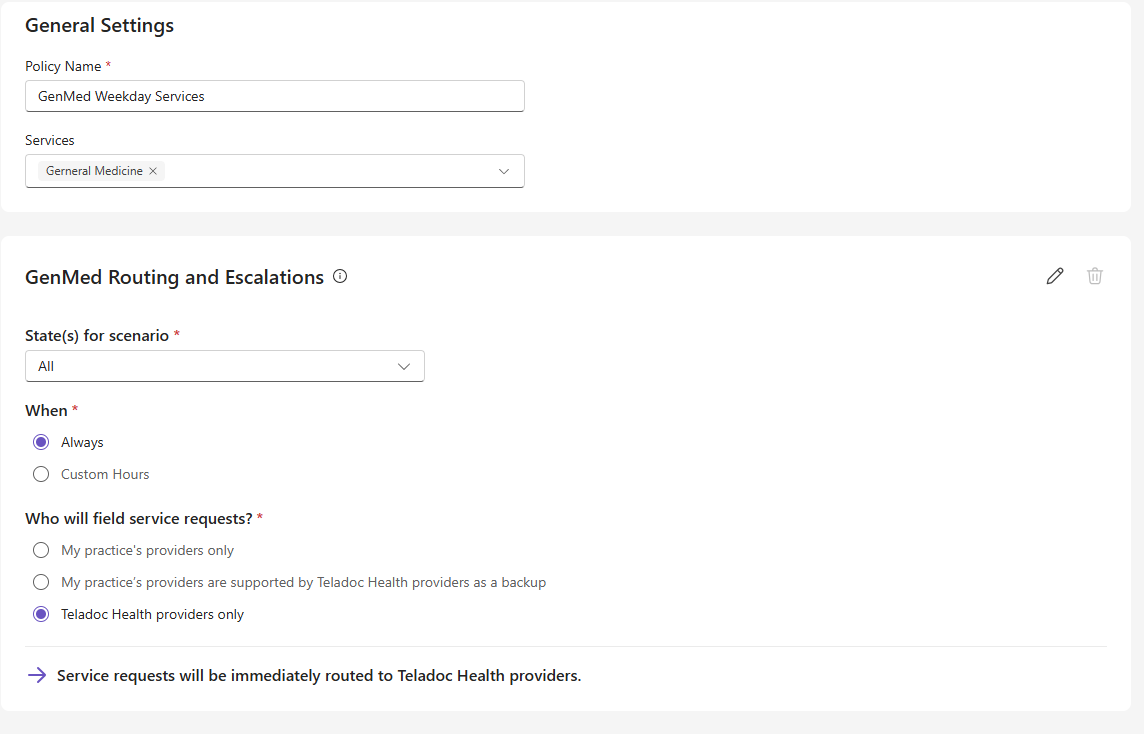The width and height of the screenshot is (1144, 734).
Task: Click the General Settings heading
Action: click(x=100, y=26)
